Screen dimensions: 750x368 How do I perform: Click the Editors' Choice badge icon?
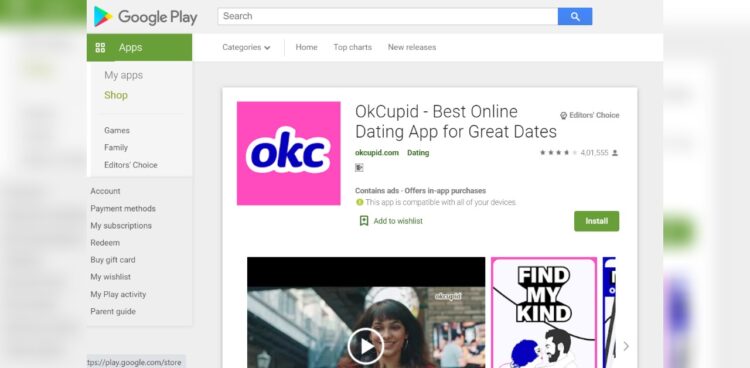563,115
